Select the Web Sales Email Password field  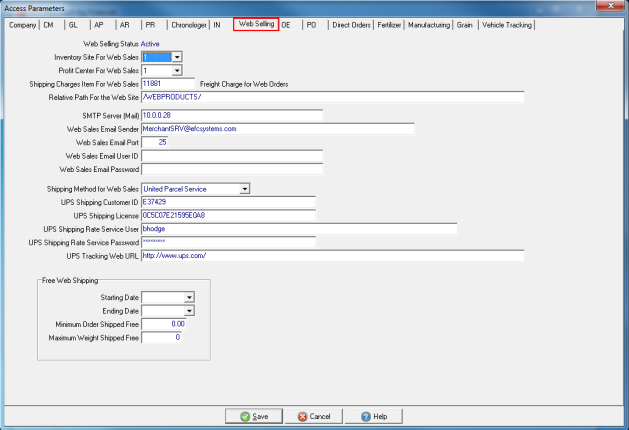pos(232,170)
